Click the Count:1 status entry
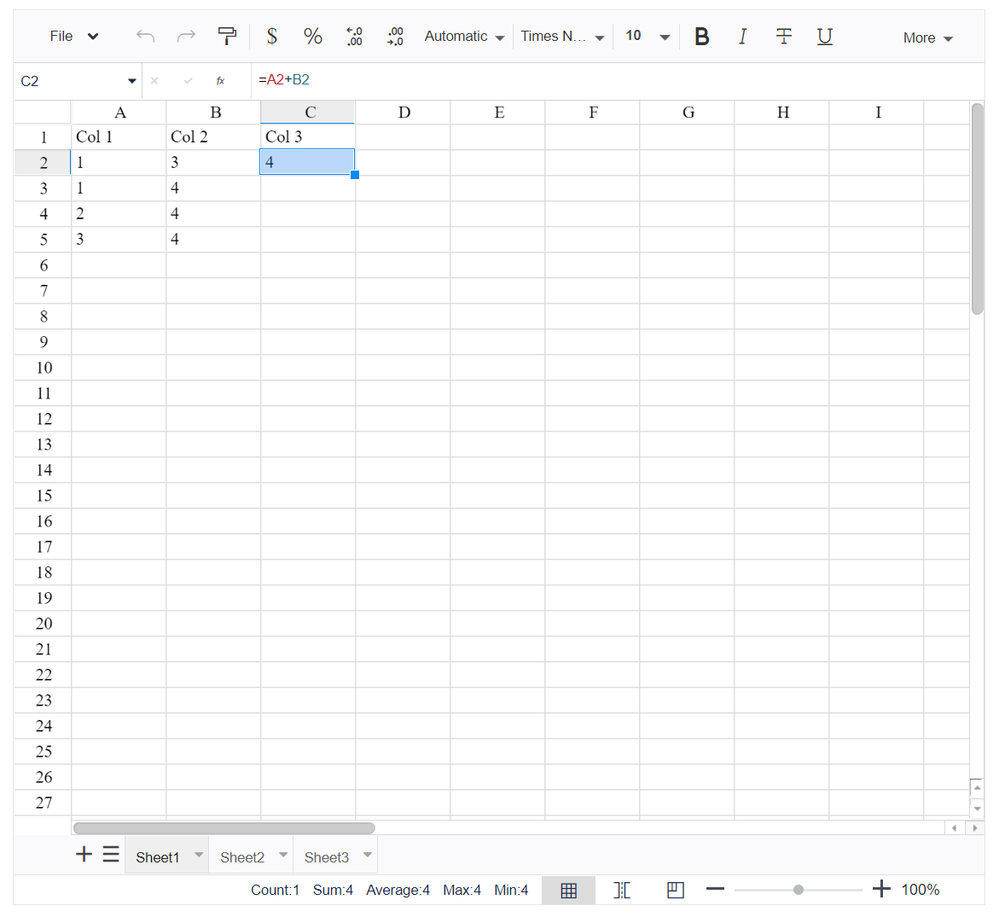The image size is (999, 917). pyautogui.click(x=275, y=890)
